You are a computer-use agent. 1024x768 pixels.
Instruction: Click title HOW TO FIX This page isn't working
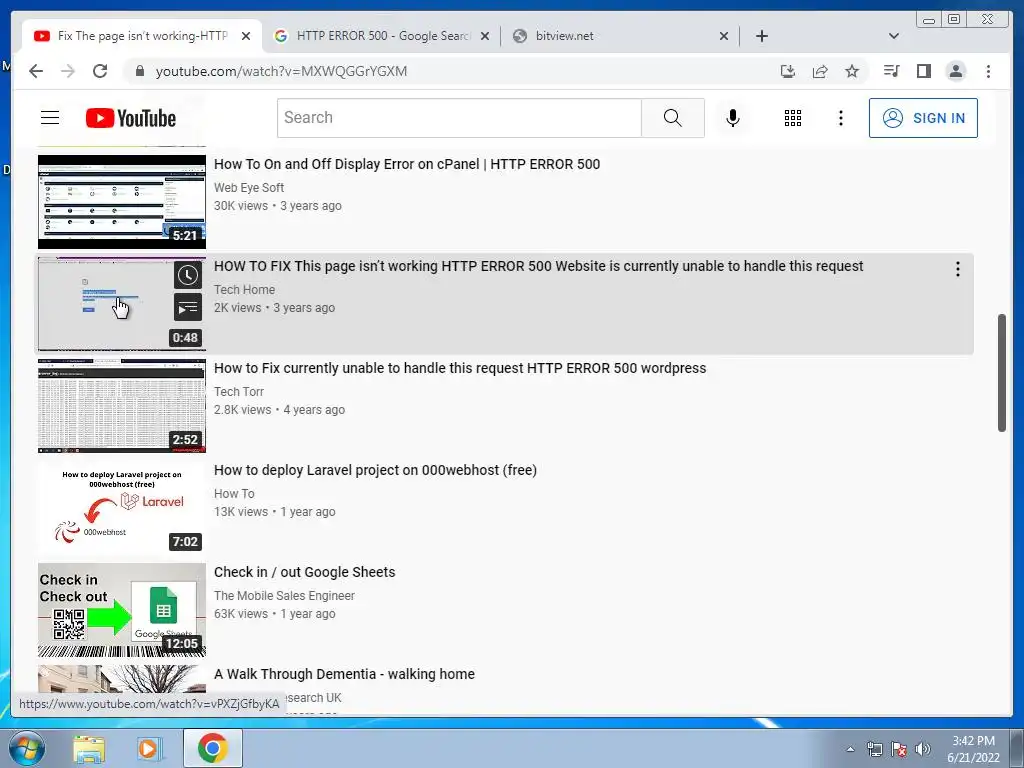pos(539,266)
